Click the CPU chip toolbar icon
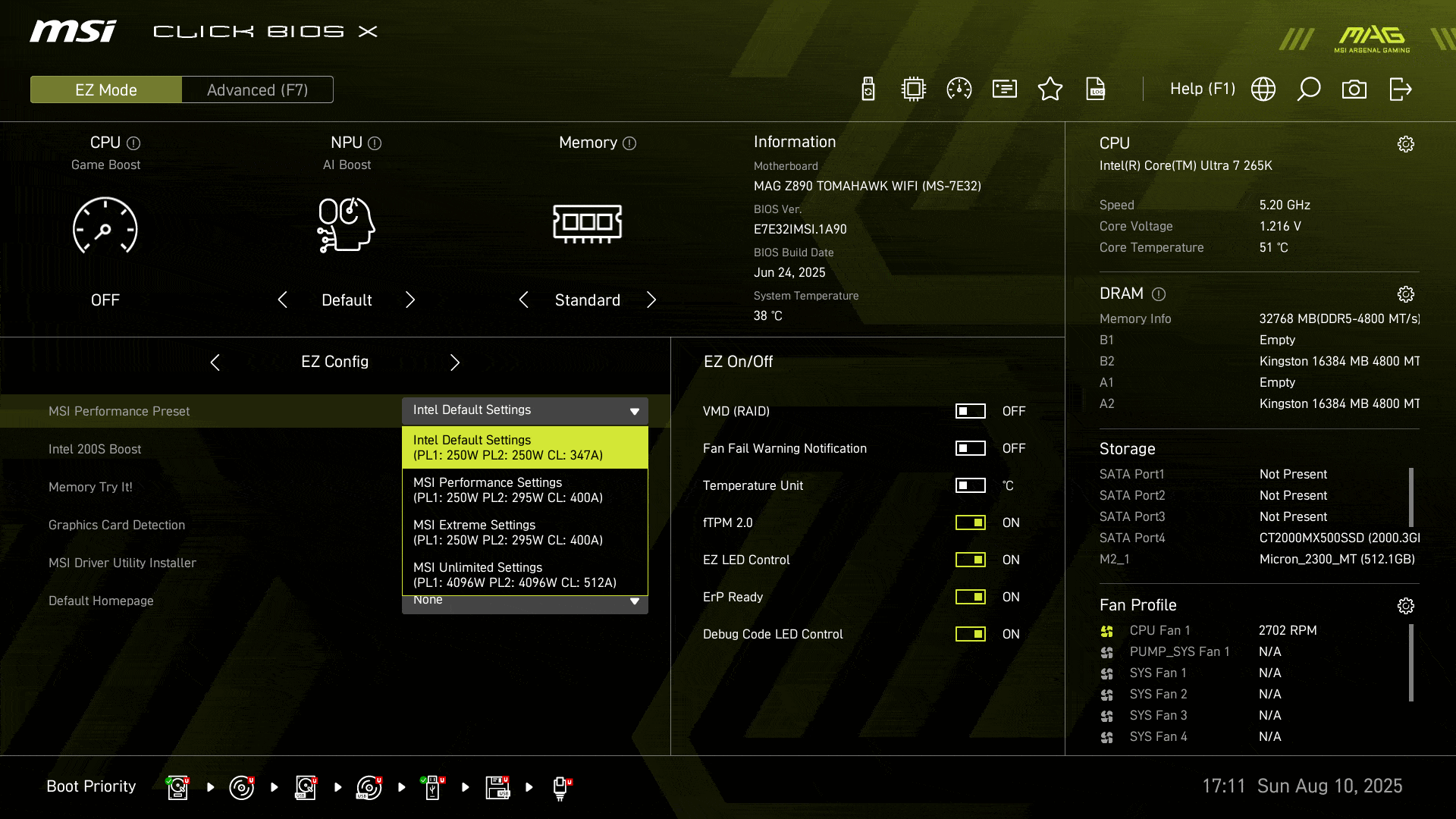The height and width of the screenshot is (819, 1456). pyautogui.click(x=914, y=89)
